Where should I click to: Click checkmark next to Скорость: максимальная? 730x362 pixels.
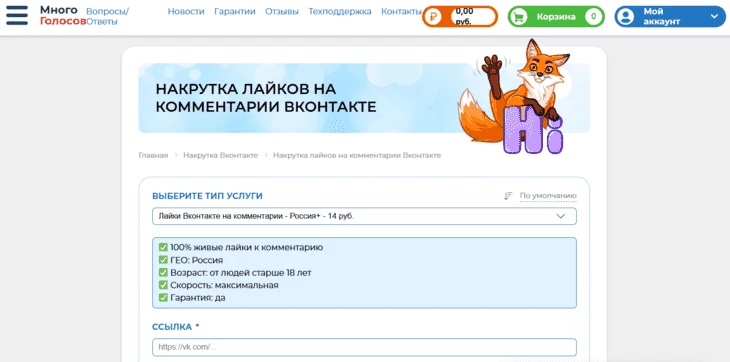tap(163, 285)
